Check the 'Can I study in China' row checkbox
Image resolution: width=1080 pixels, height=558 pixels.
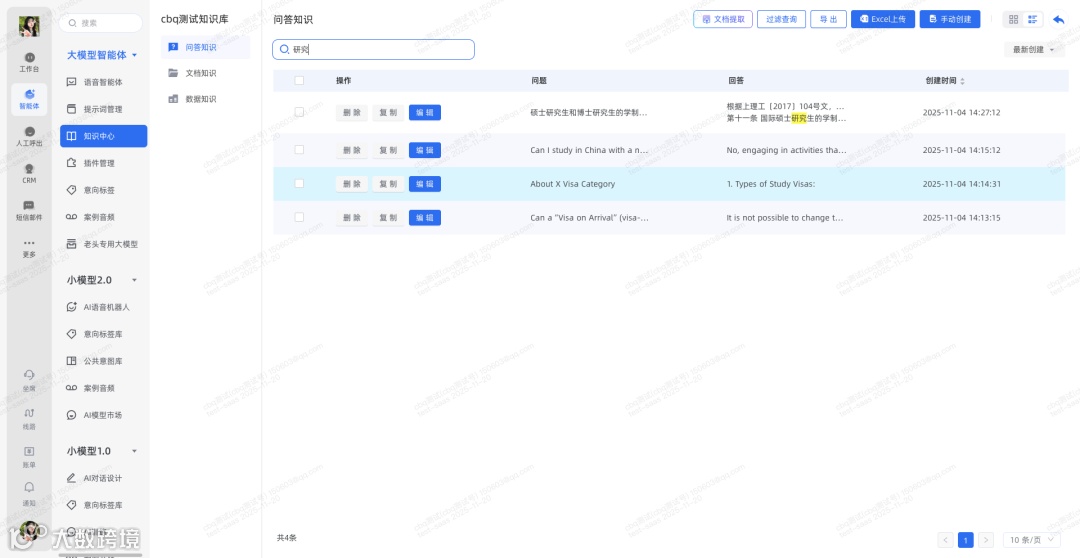(299, 149)
